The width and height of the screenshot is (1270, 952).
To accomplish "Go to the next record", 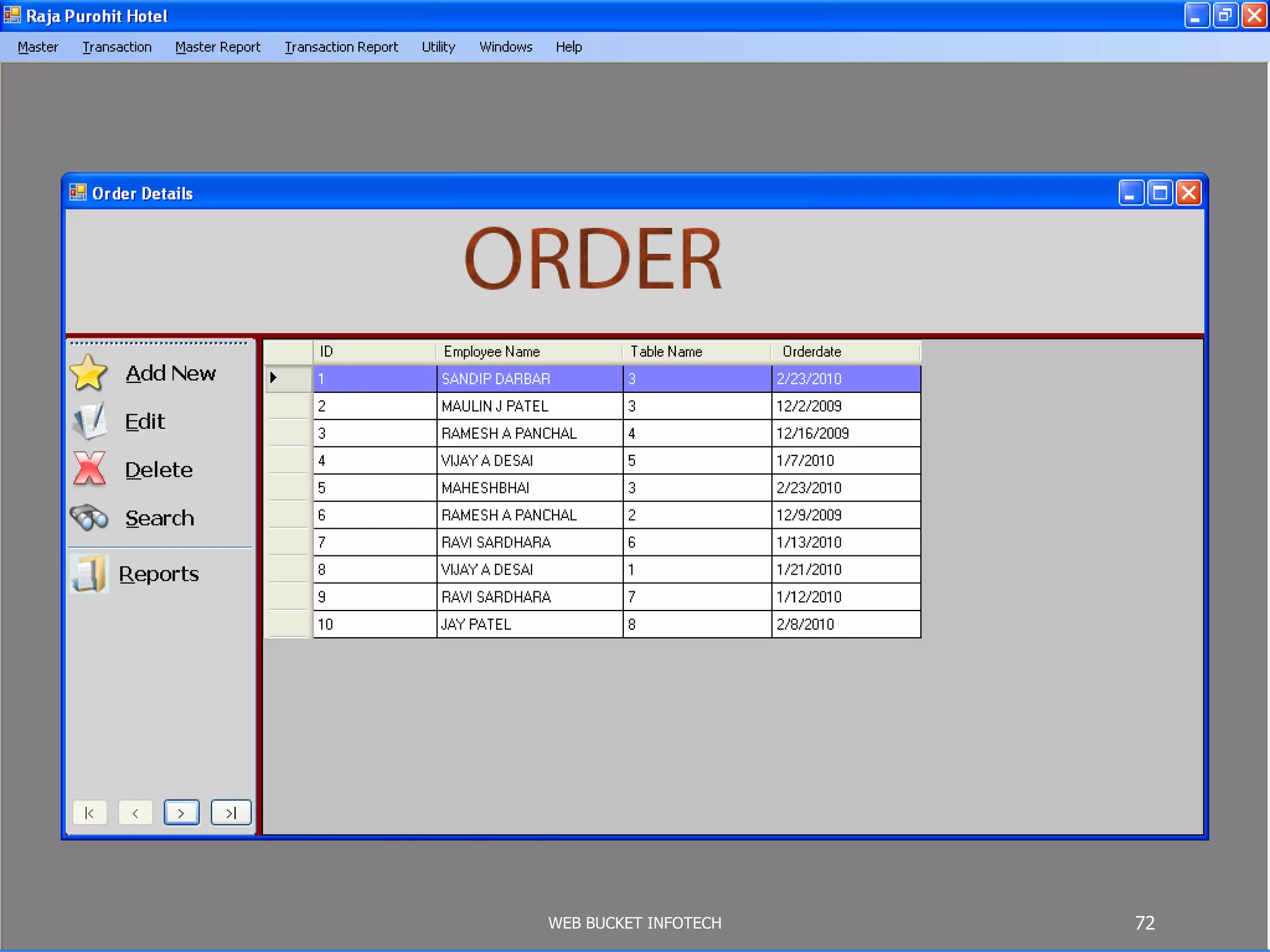I will (x=182, y=813).
